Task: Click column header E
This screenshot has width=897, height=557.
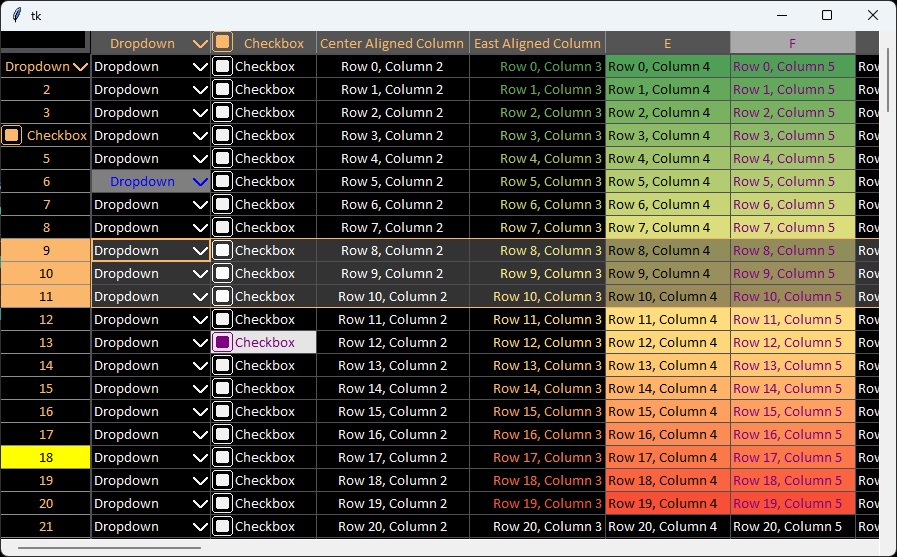Action: (x=667, y=43)
